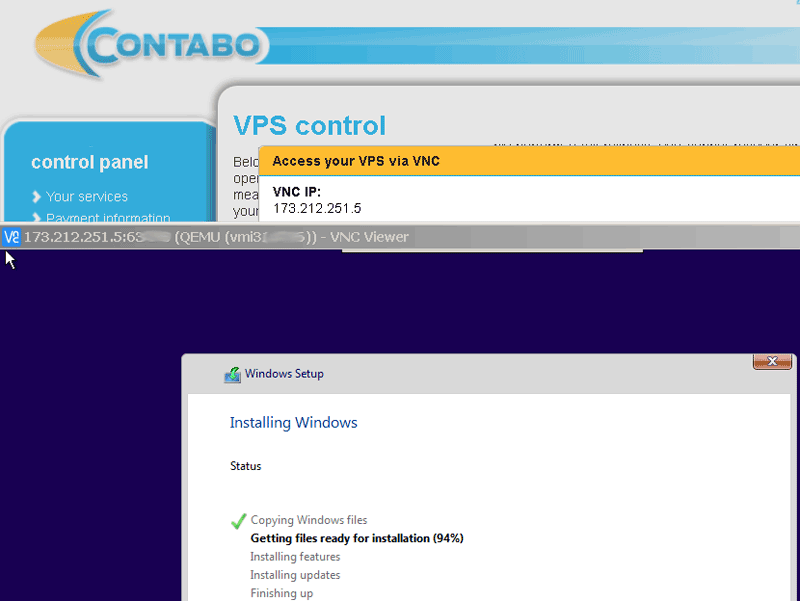This screenshot has height=601, width=800.
Task: Click the VNC Viewer title bar icon
Action: click(11, 237)
